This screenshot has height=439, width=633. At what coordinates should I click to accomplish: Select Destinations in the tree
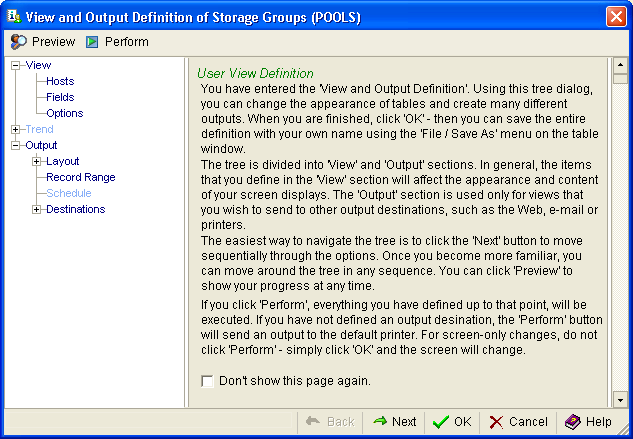[x=75, y=209]
